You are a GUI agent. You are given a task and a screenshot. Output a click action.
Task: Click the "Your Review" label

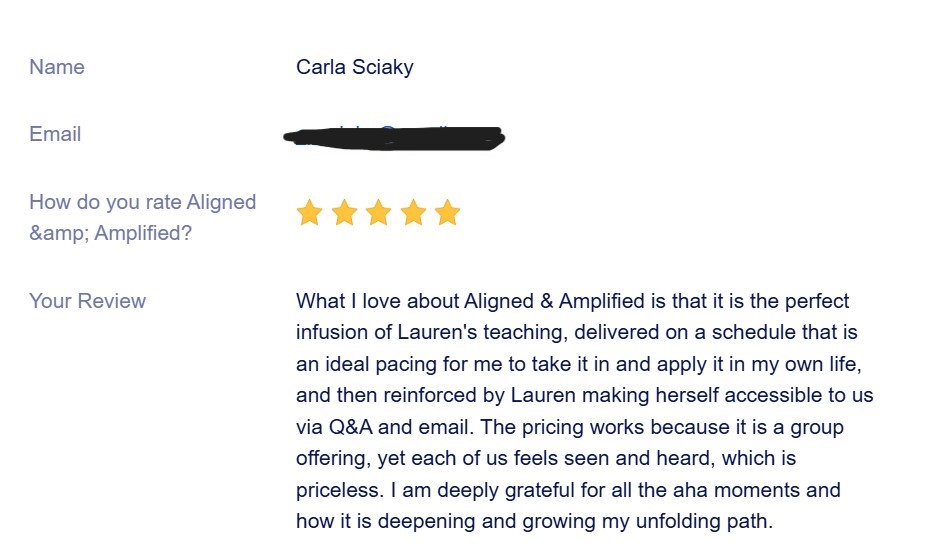click(87, 301)
